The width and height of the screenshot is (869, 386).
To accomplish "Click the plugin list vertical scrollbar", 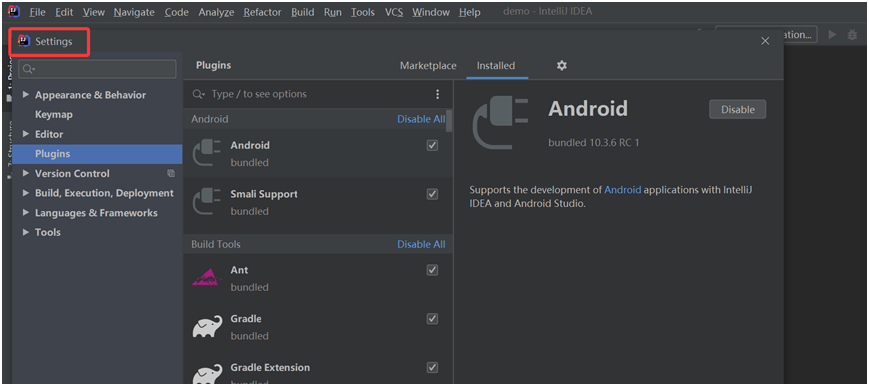I will click(x=449, y=120).
